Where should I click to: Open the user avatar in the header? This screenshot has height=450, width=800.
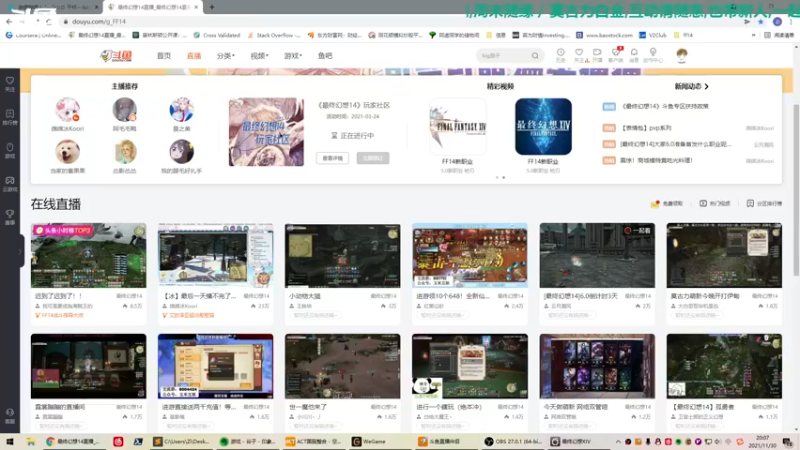point(682,55)
